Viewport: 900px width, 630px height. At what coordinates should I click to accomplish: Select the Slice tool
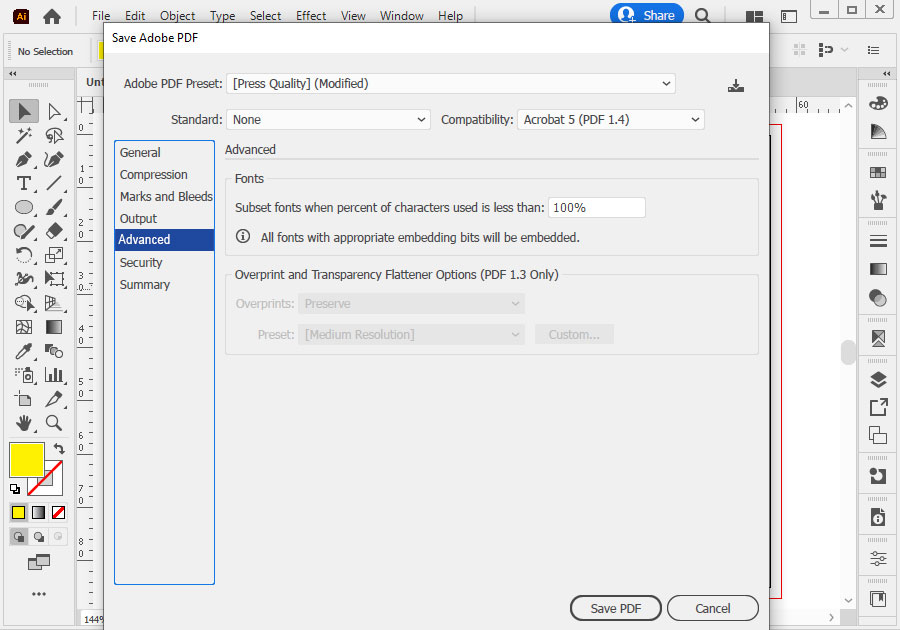54,399
